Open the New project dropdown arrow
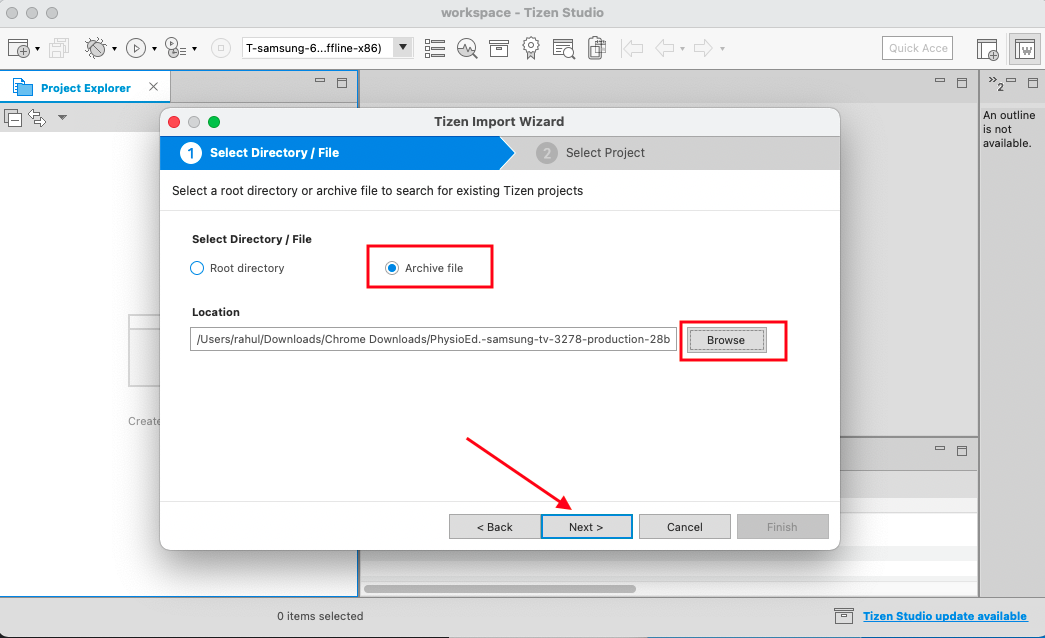 [x=37, y=49]
